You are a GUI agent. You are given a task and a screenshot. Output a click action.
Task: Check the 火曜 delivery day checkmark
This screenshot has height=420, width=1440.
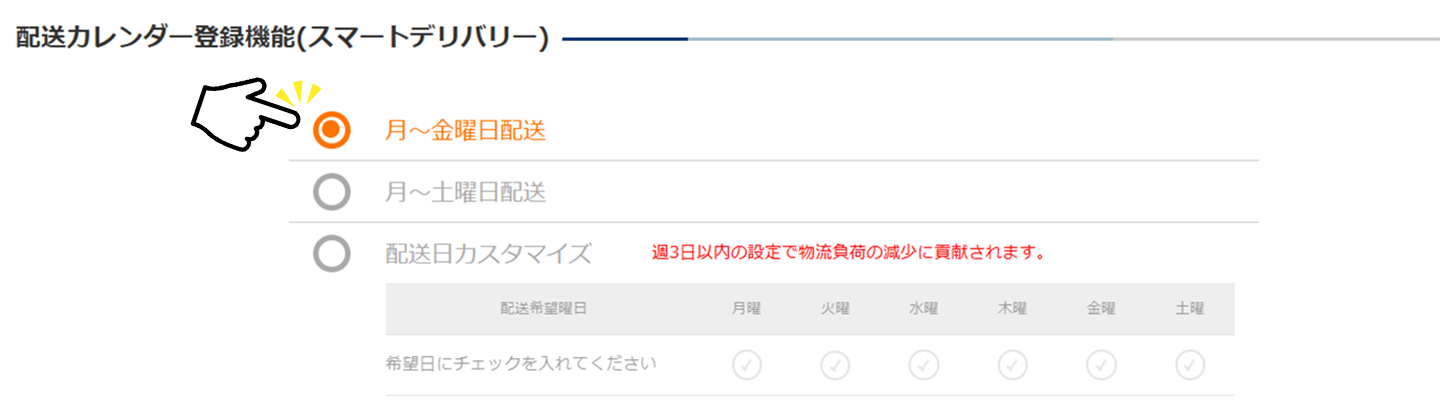pyautogui.click(x=835, y=366)
